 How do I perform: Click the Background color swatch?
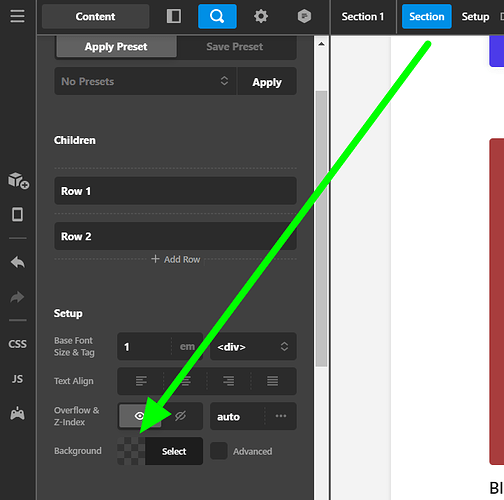pyautogui.click(x=131, y=451)
